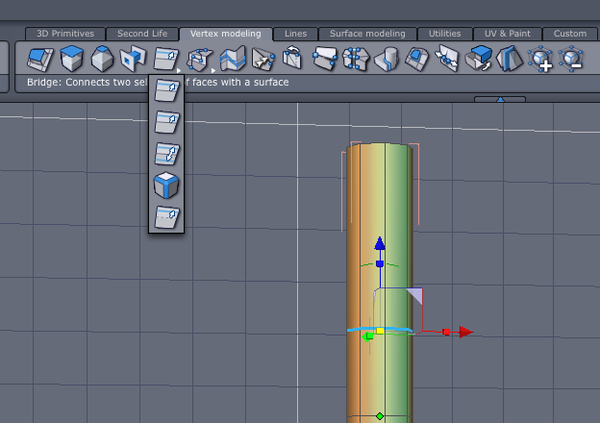
Task: Select the cylinder-on-surface blue edge icon
Action: [386, 59]
